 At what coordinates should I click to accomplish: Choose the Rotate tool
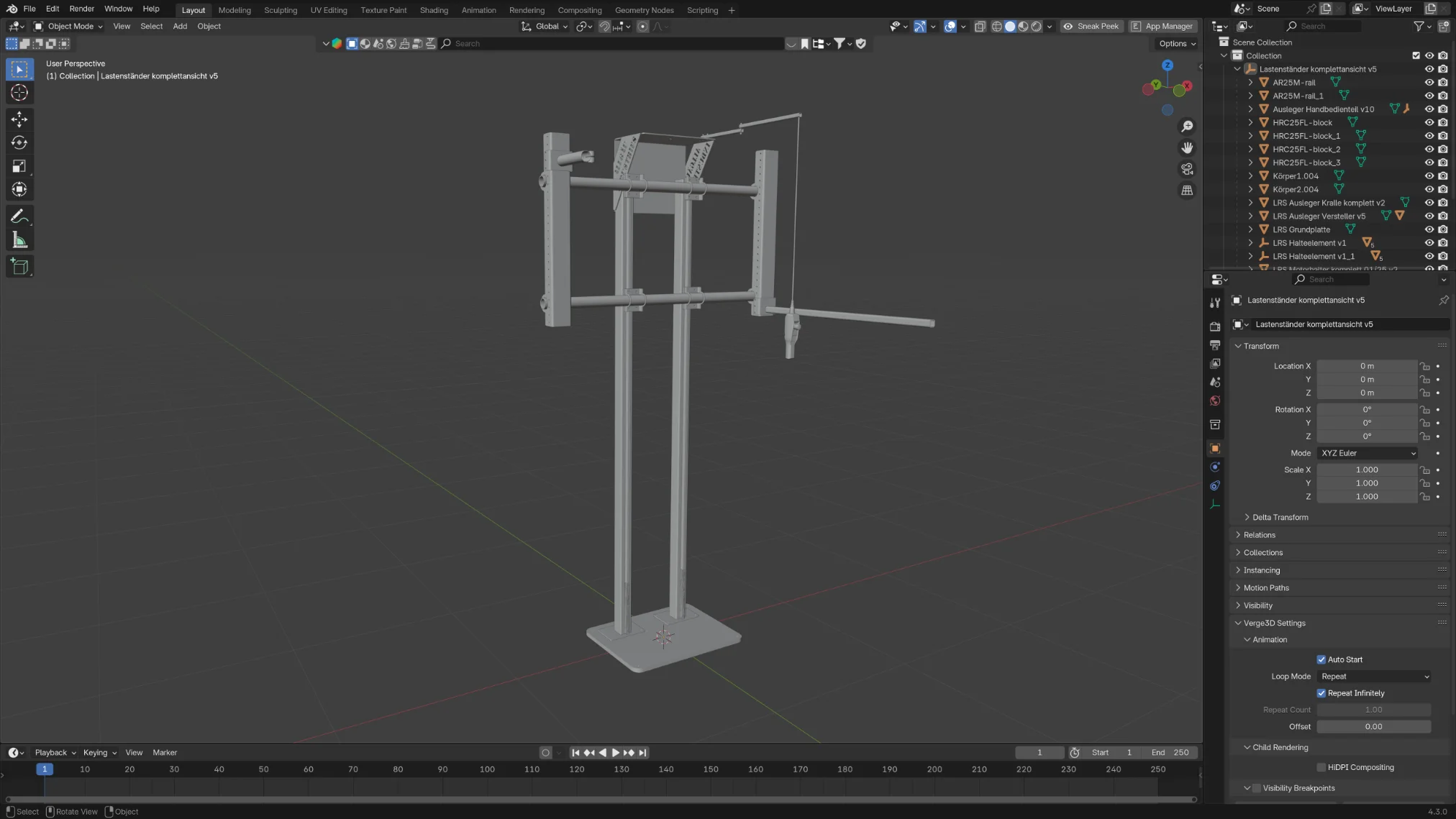(x=19, y=142)
